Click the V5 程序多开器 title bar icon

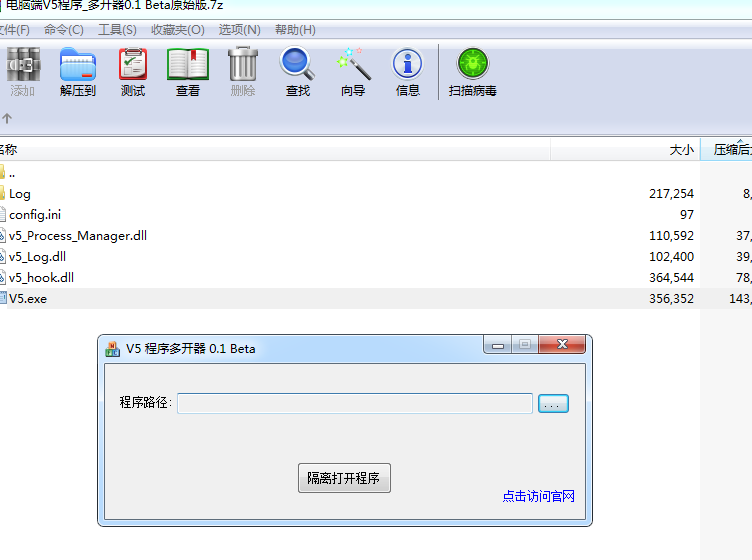pos(112,349)
